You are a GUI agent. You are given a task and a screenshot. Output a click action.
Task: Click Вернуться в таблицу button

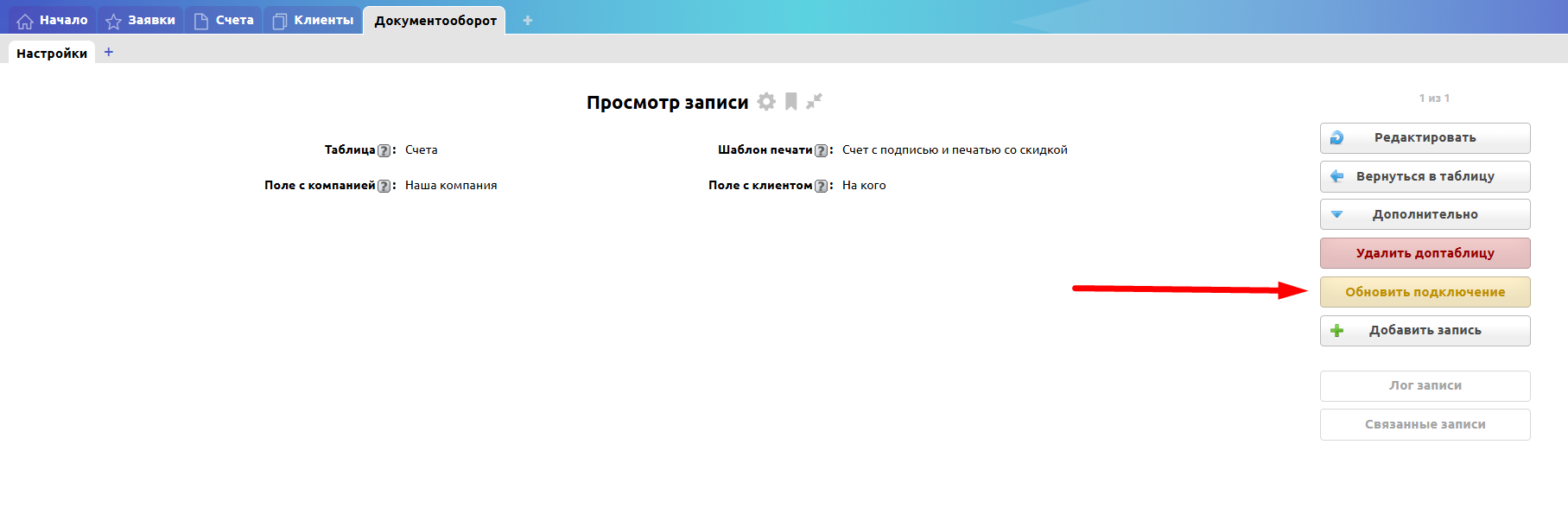click(x=1425, y=176)
